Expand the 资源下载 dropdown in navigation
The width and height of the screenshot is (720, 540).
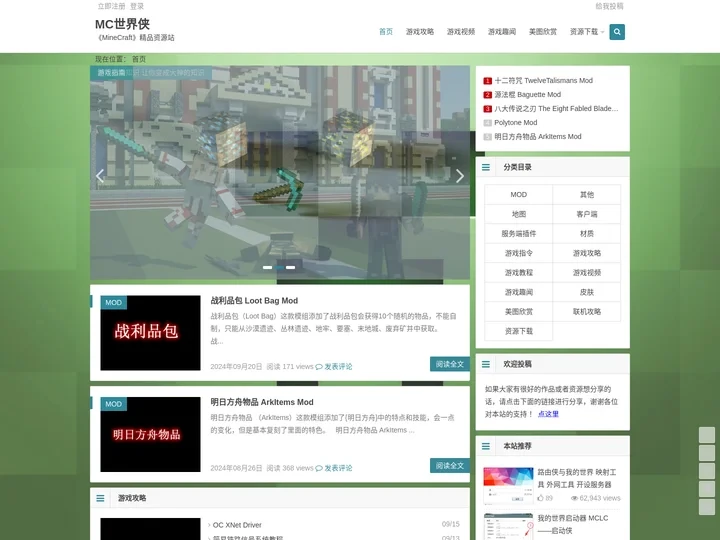[x=587, y=32]
